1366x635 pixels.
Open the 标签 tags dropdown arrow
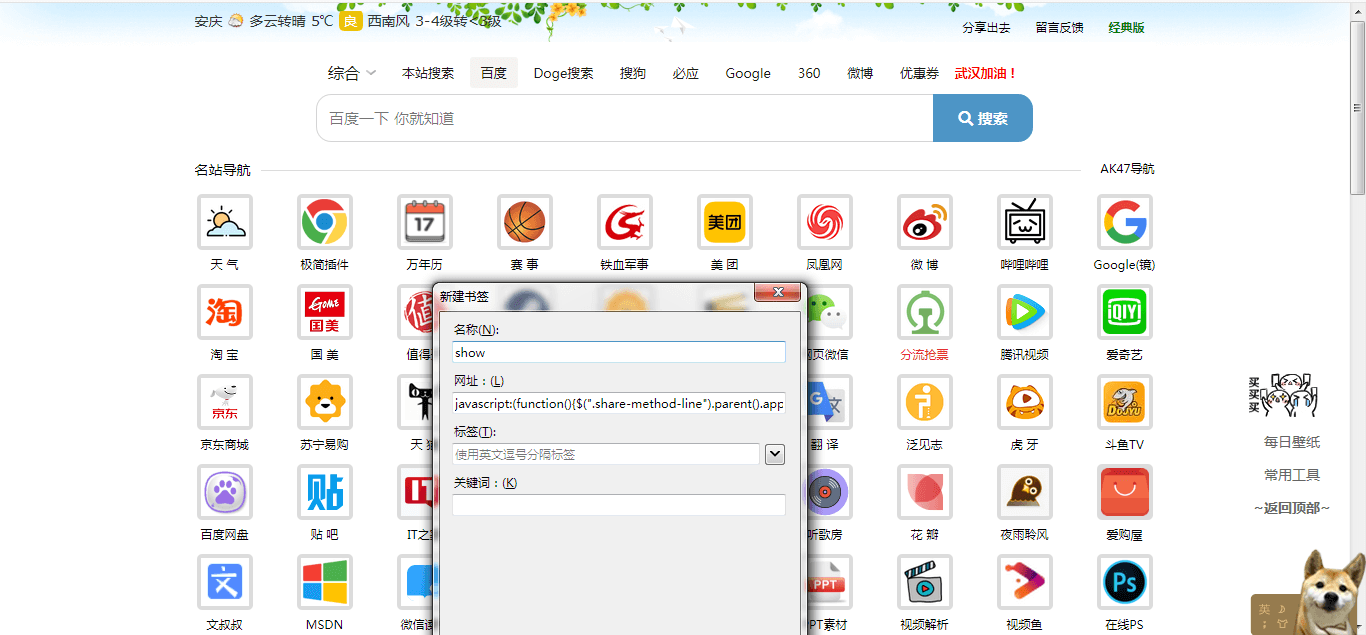tap(775, 454)
